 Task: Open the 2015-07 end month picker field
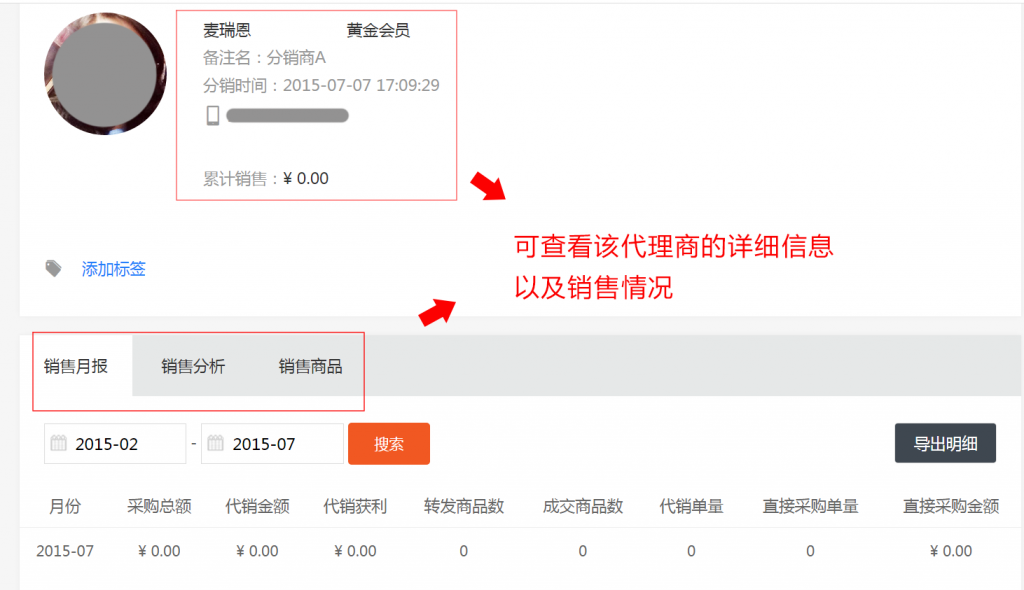point(271,443)
